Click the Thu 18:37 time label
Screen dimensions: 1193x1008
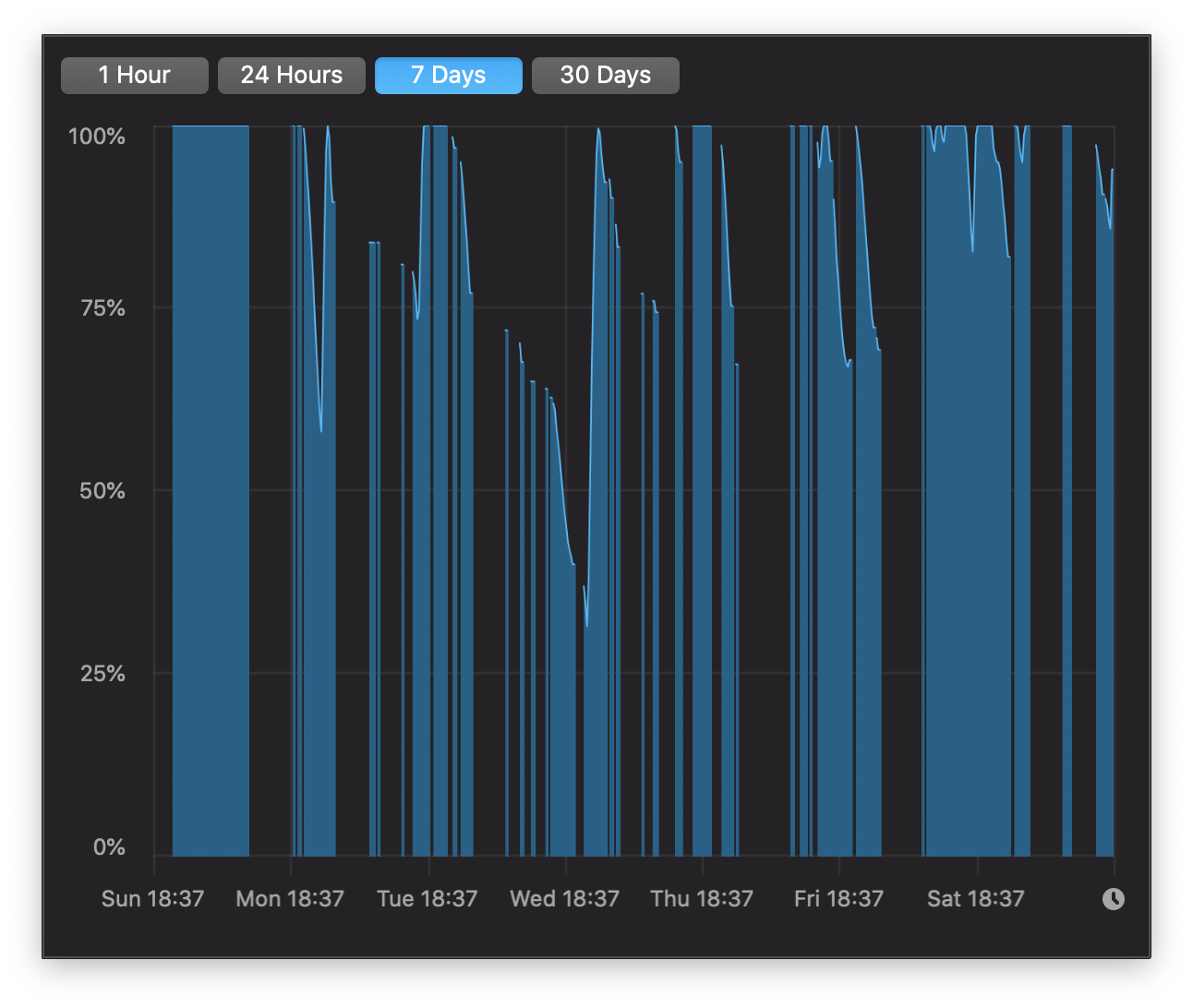(x=702, y=899)
